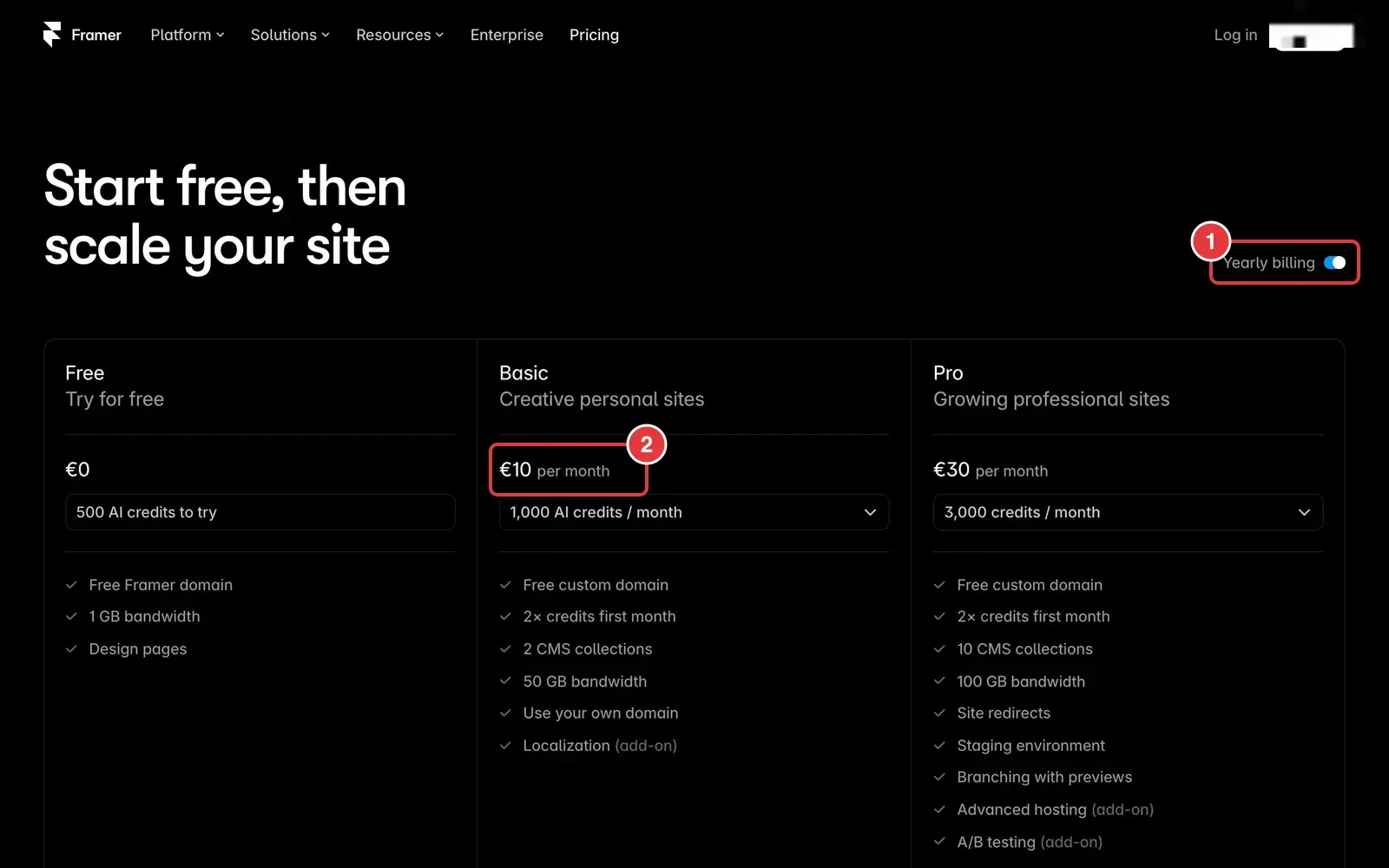1389x868 pixels.
Task: Click the Log in link
Action: pos(1235,35)
